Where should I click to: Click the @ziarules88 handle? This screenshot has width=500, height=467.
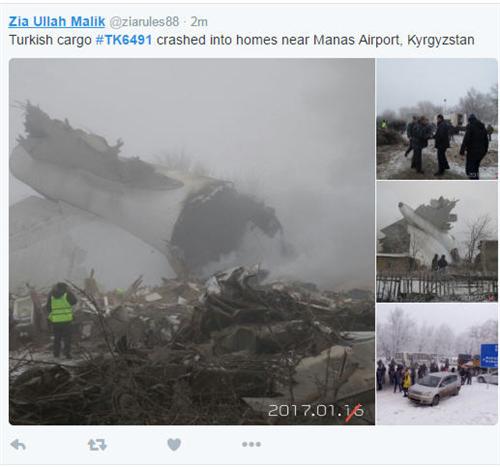click(x=144, y=22)
